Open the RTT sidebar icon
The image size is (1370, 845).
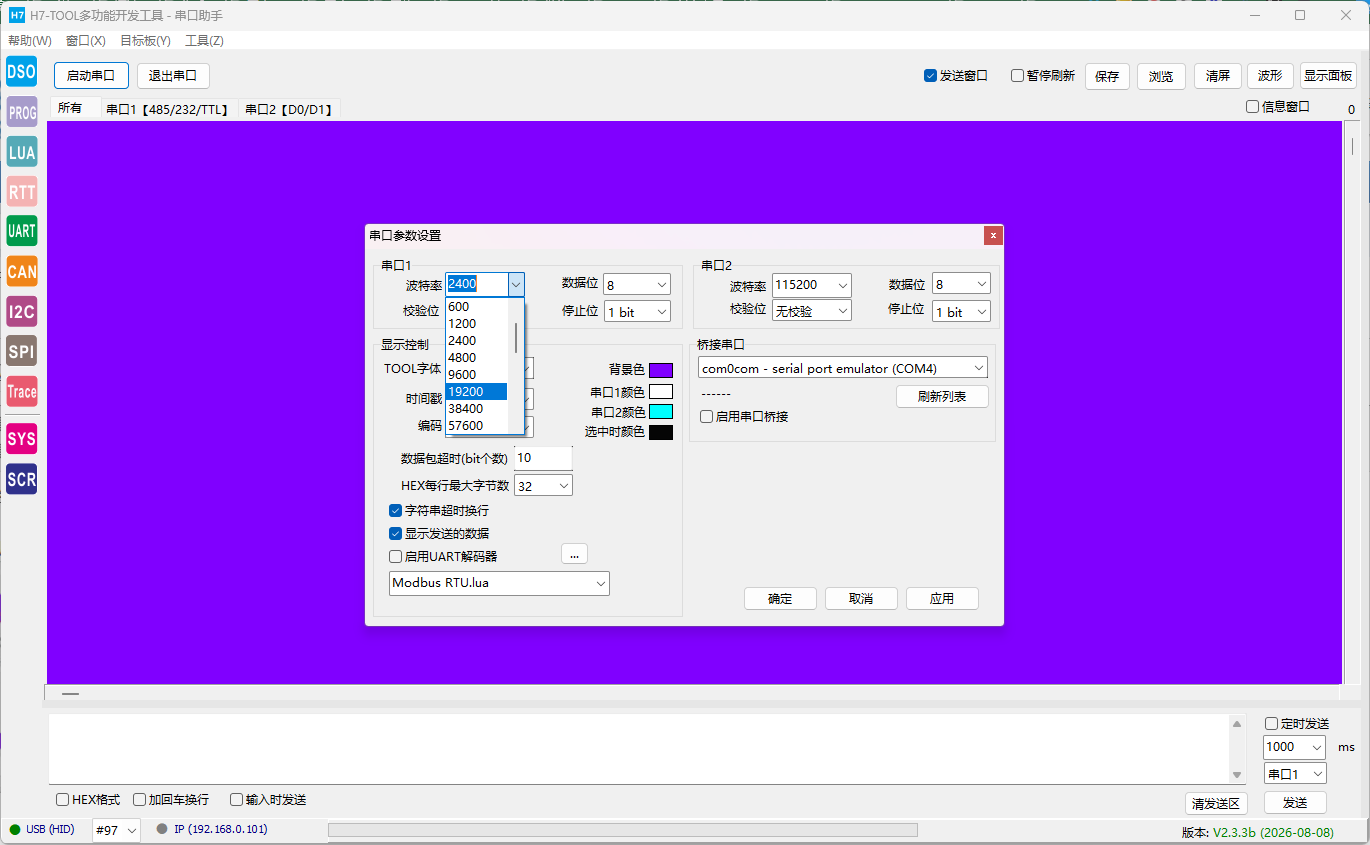(22, 192)
